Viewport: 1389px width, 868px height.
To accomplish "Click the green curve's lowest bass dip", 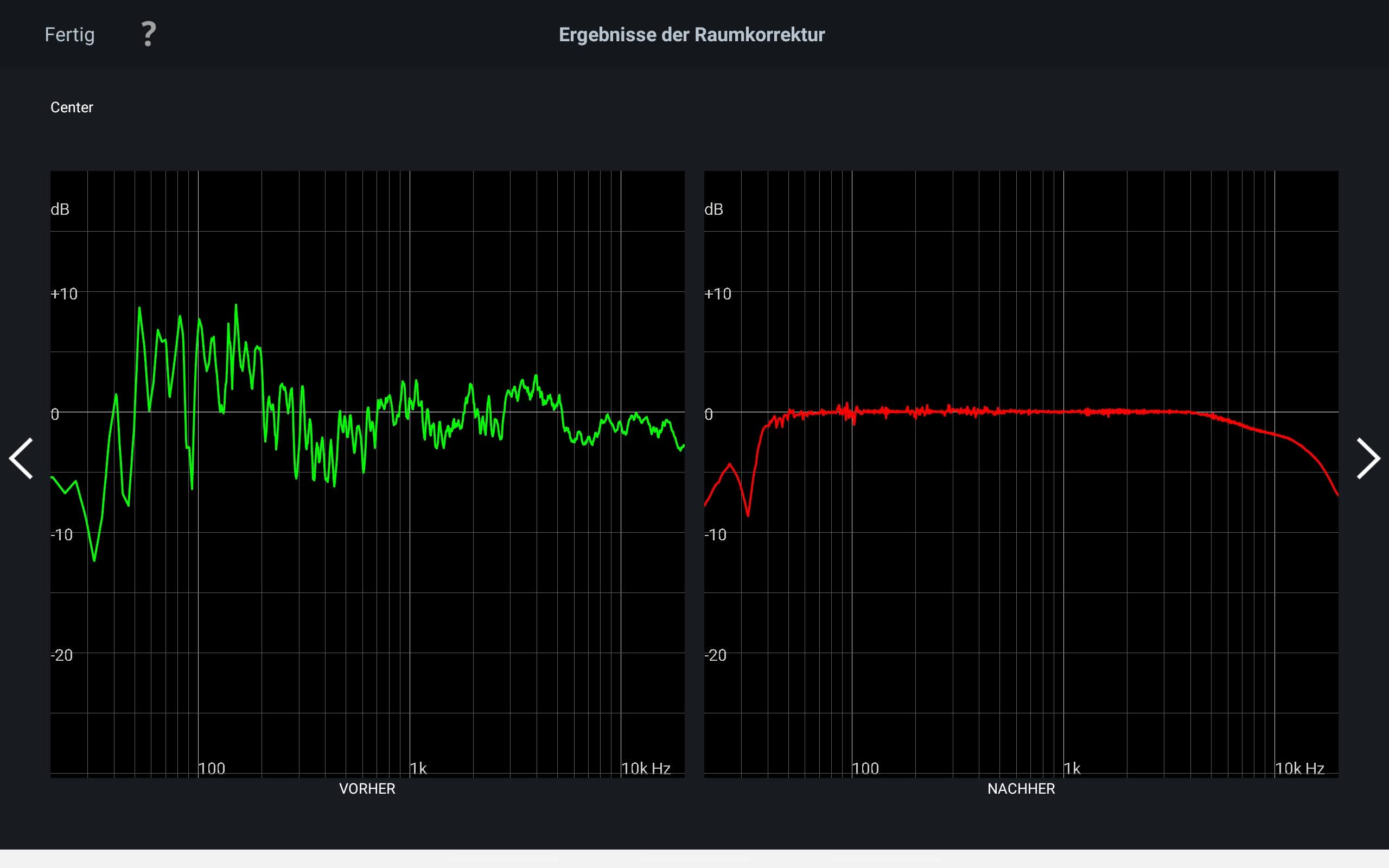I will (x=94, y=559).
